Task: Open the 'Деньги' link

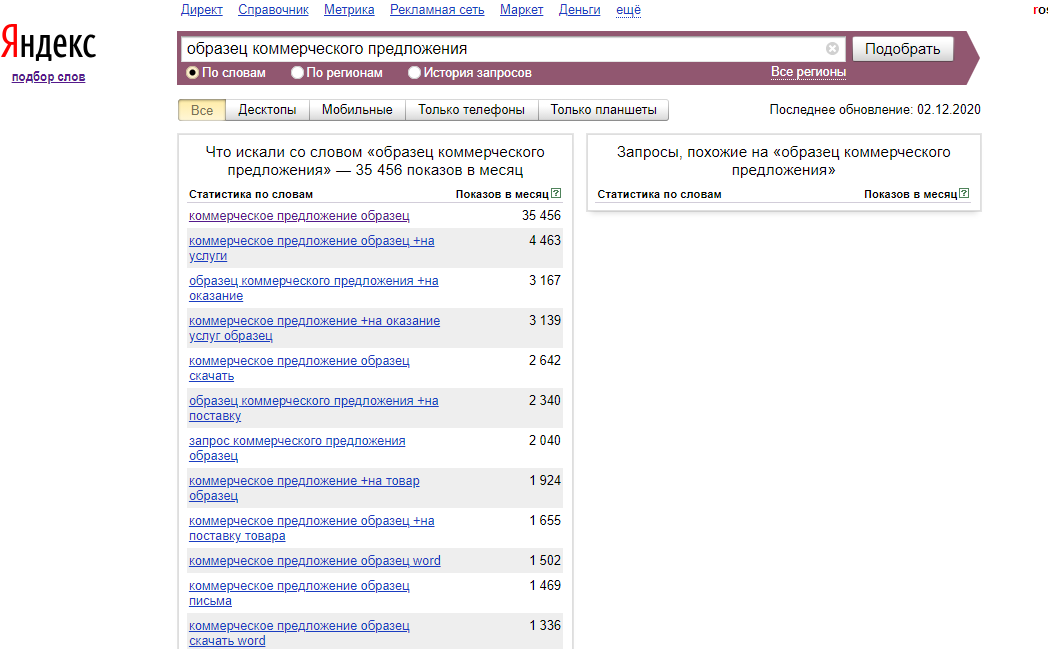Action: pos(579,10)
